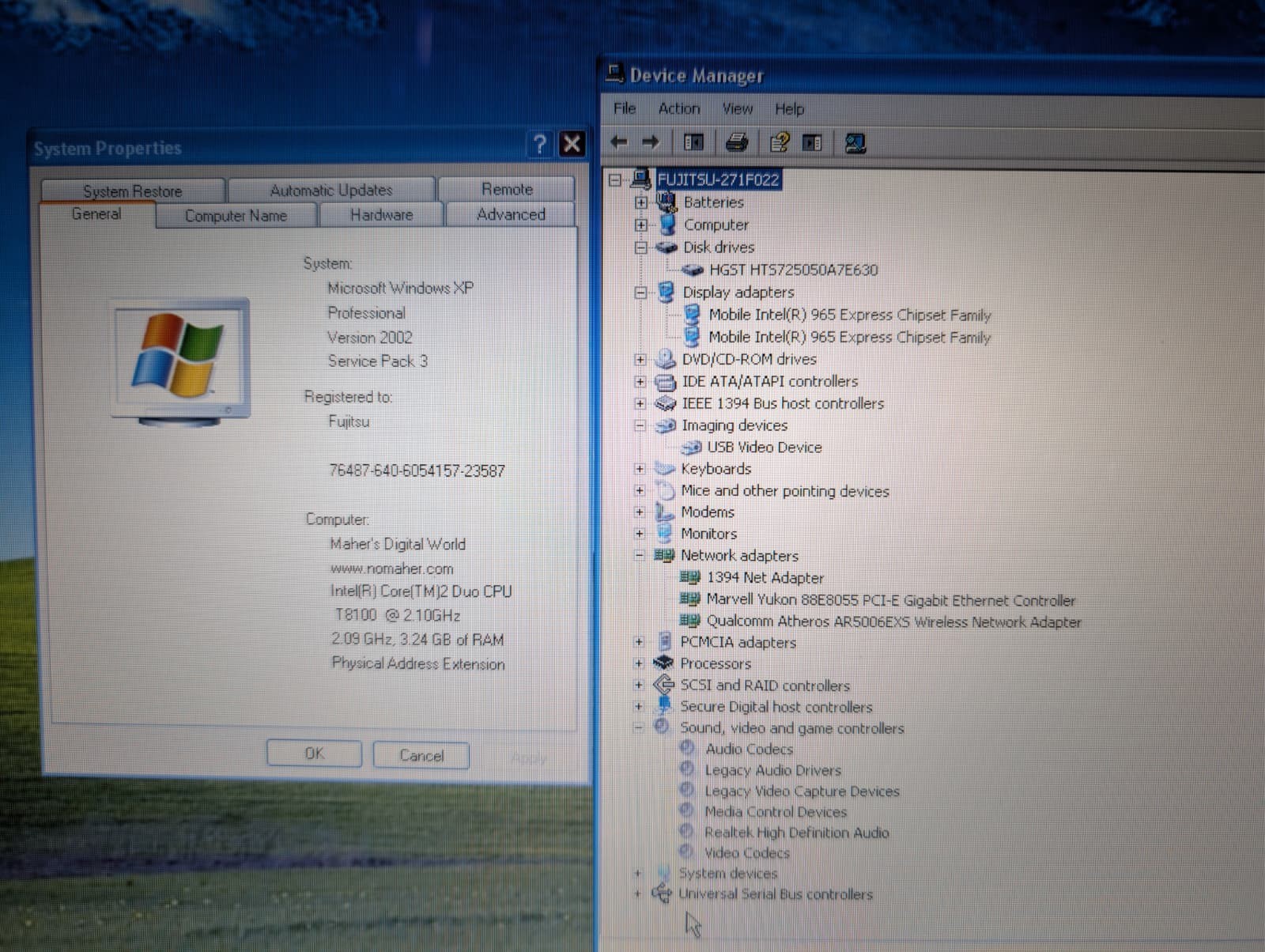The image size is (1265, 952).
Task: Select the SCSI and RAID controllers icon
Action: [x=663, y=685]
